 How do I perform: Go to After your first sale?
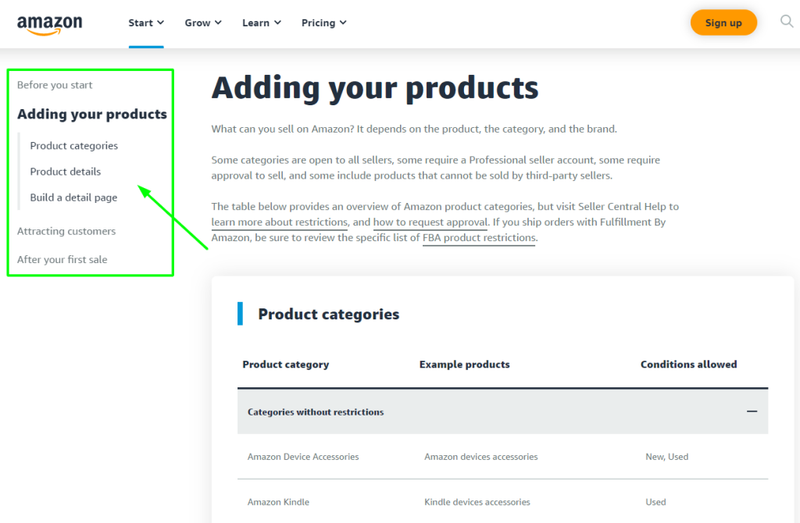point(62,260)
